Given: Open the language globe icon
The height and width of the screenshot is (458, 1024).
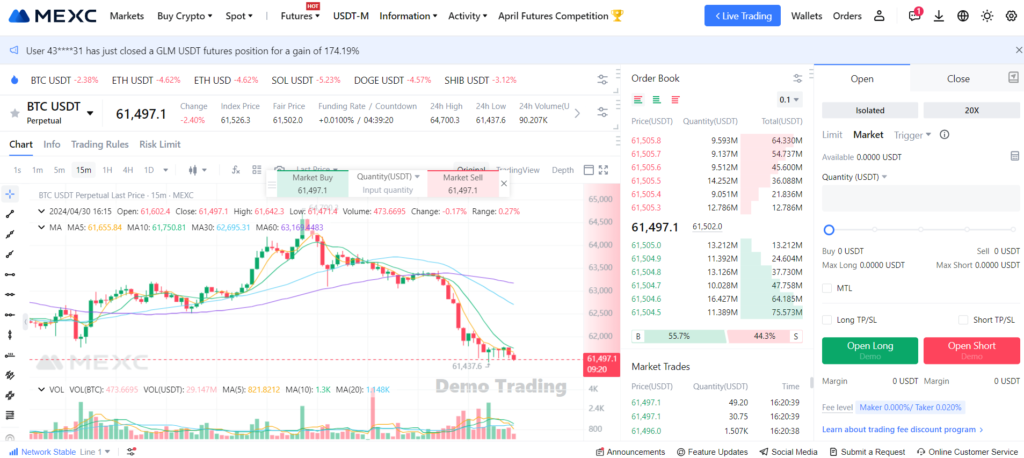Looking at the screenshot, I should pyautogui.click(x=963, y=16).
